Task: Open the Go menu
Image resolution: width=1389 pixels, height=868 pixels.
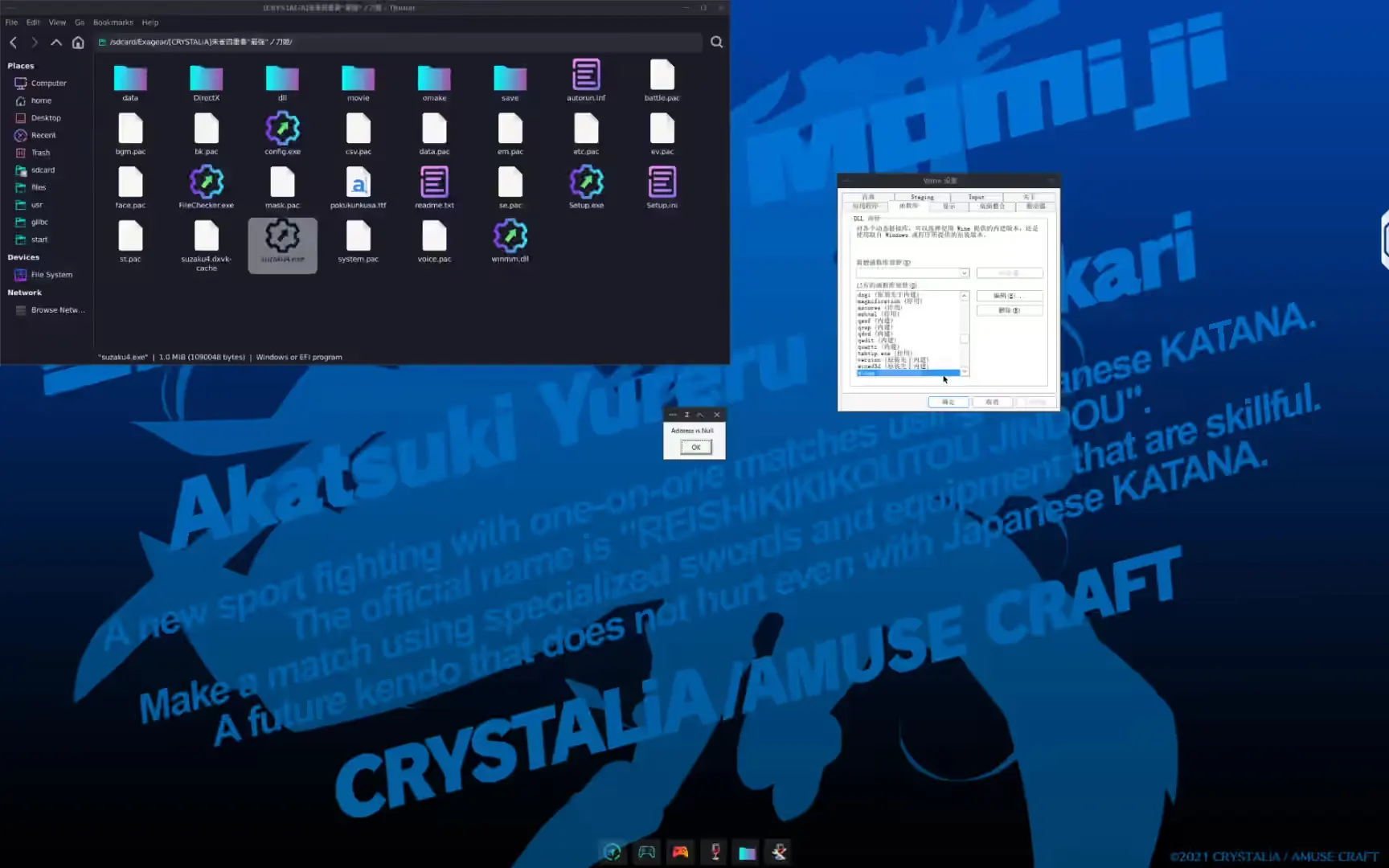Action: [80, 23]
